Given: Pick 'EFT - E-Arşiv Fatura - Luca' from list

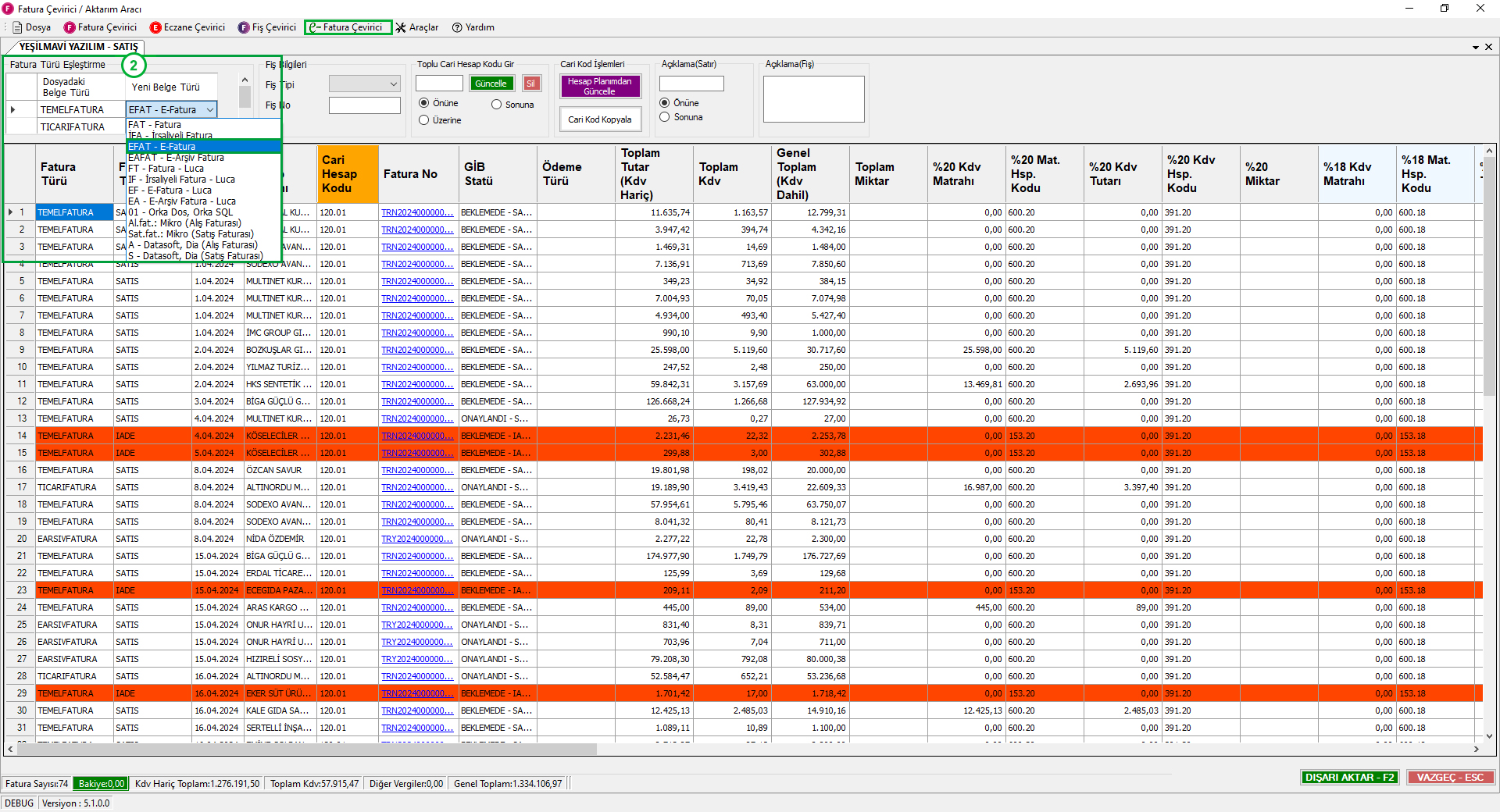Looking at the screenshot, I should pyautogui.click(x=181, y=201).
